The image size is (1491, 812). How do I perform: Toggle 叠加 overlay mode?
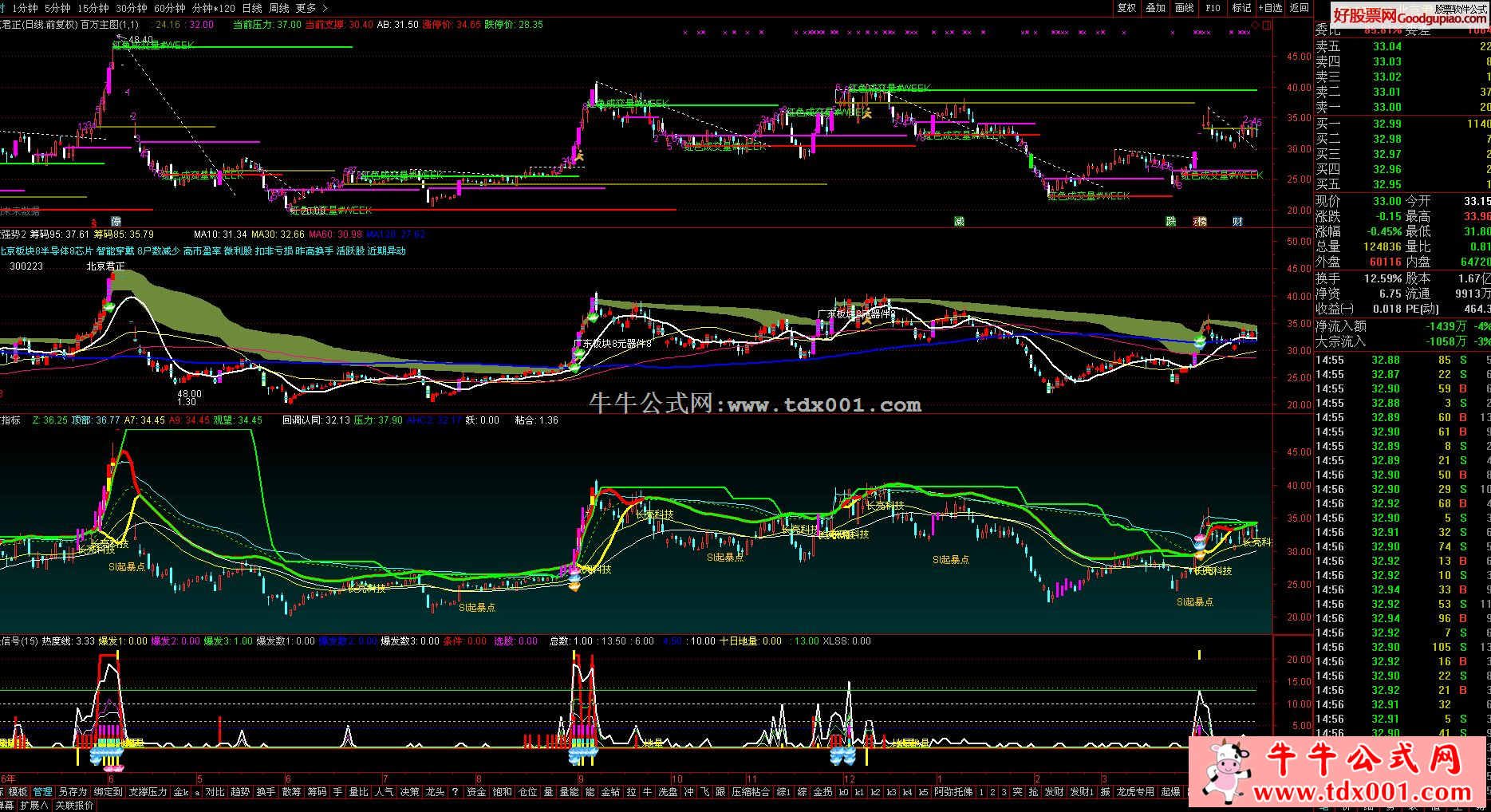click(x=1155, y=8)
